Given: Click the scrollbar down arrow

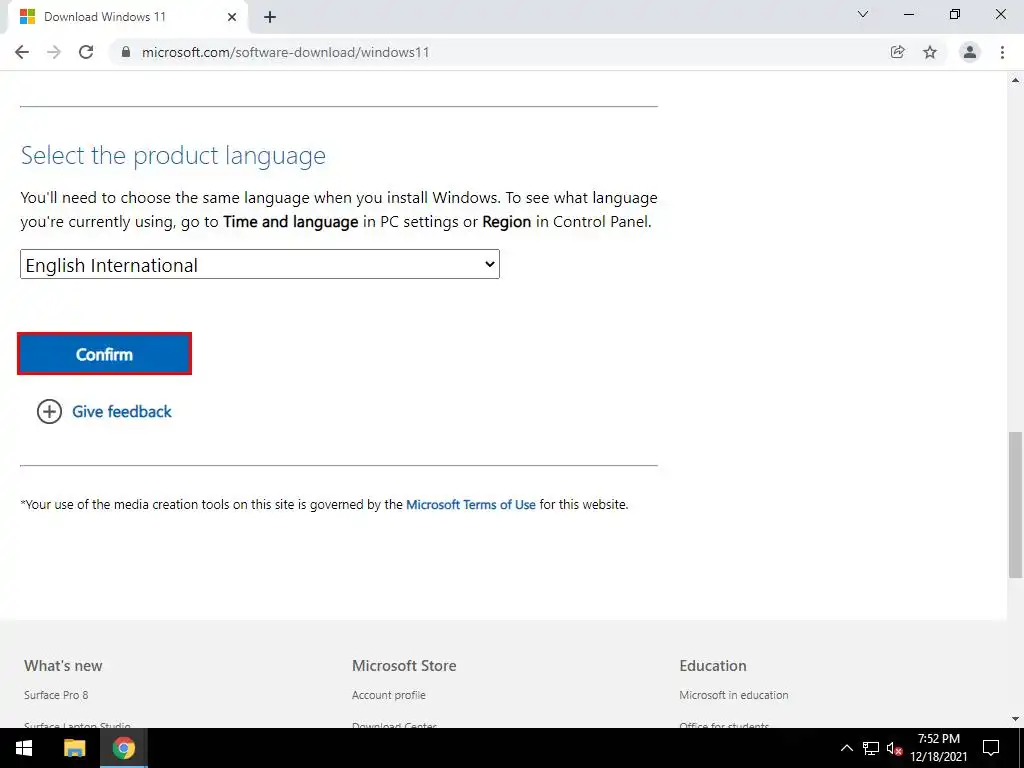Looking at the screenshot, I should [1016, 719].
